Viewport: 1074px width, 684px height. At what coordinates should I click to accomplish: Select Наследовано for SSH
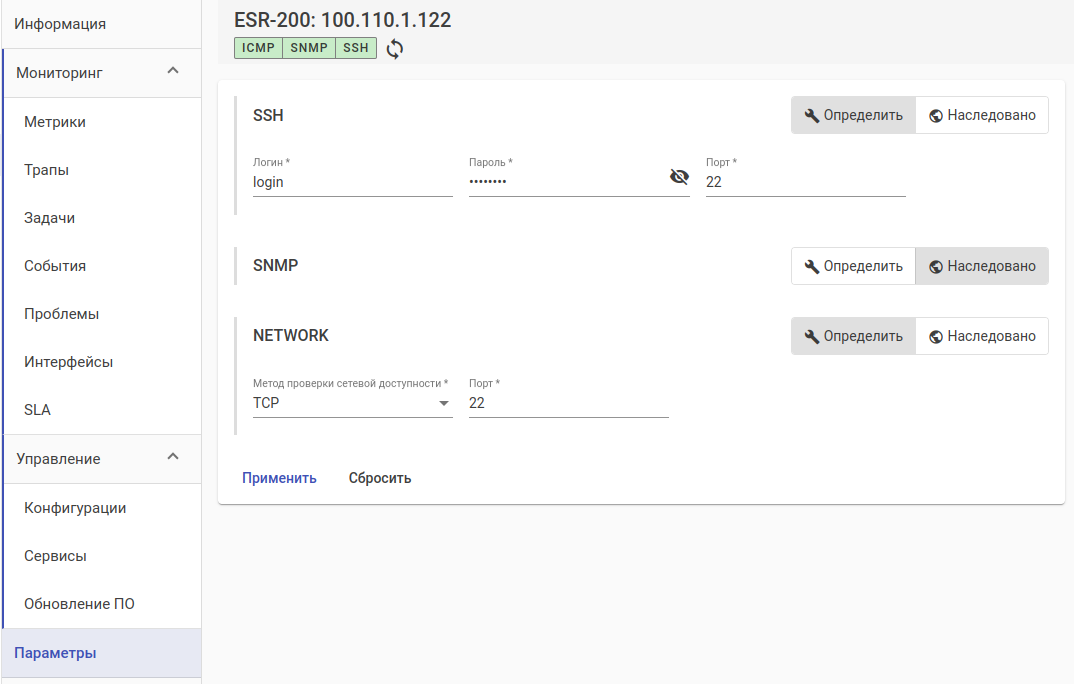[982, 115]
